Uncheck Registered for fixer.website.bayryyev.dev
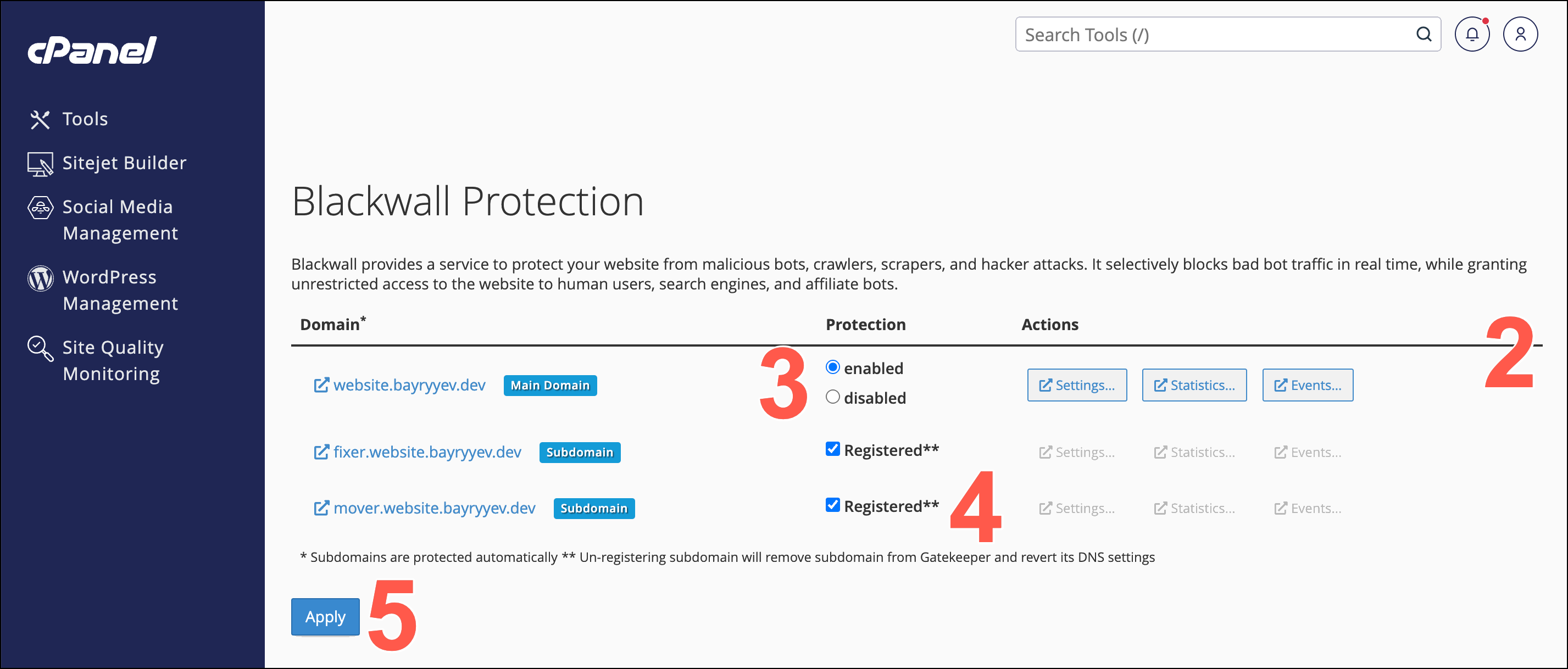 (x=832, y=449)
